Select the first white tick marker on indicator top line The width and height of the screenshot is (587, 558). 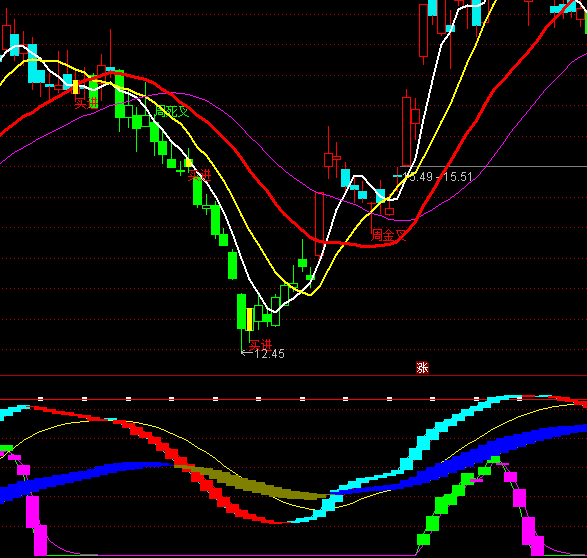[x=41, y=399]
